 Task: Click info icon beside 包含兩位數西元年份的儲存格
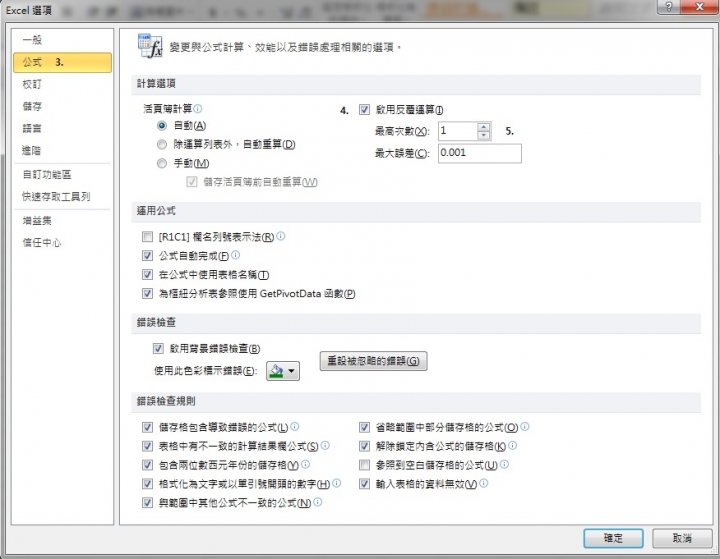(305, 464)
